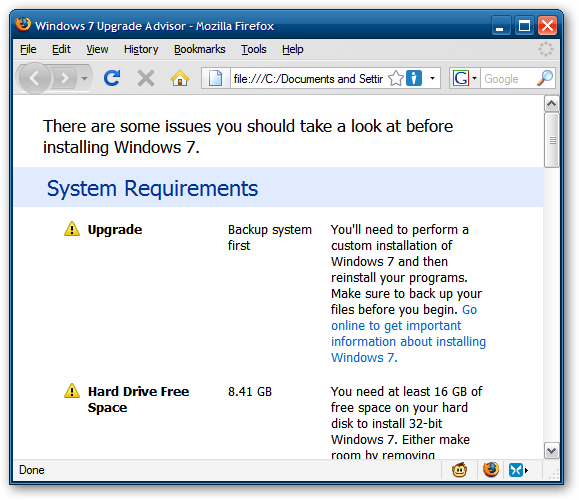Viewport: 579px width, 500px height.
Task: Click the magnifier search icon
Action: coord(545,78)
